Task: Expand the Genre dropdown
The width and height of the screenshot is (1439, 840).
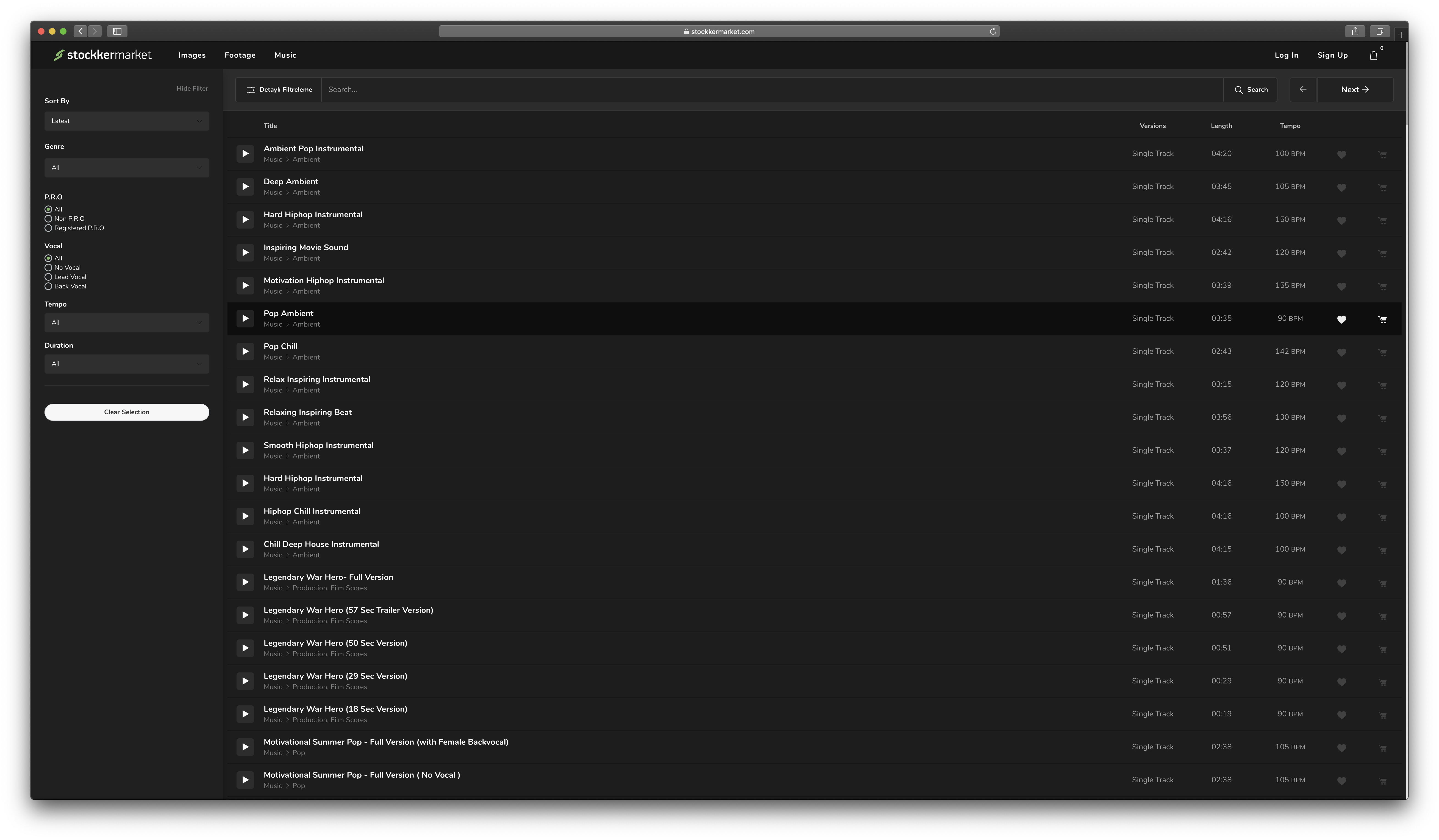Action: [126, 168]
